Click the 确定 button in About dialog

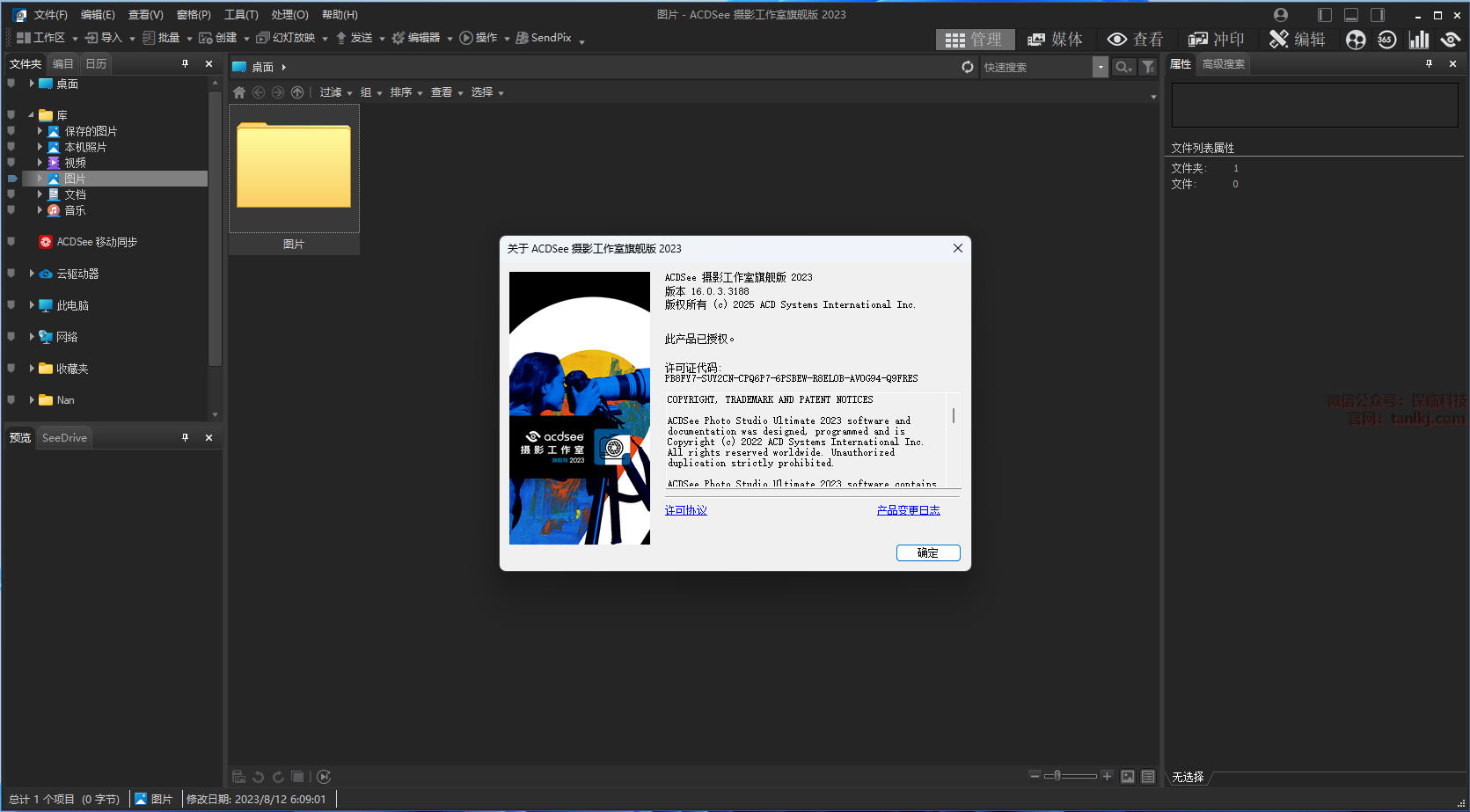[927, 552]
